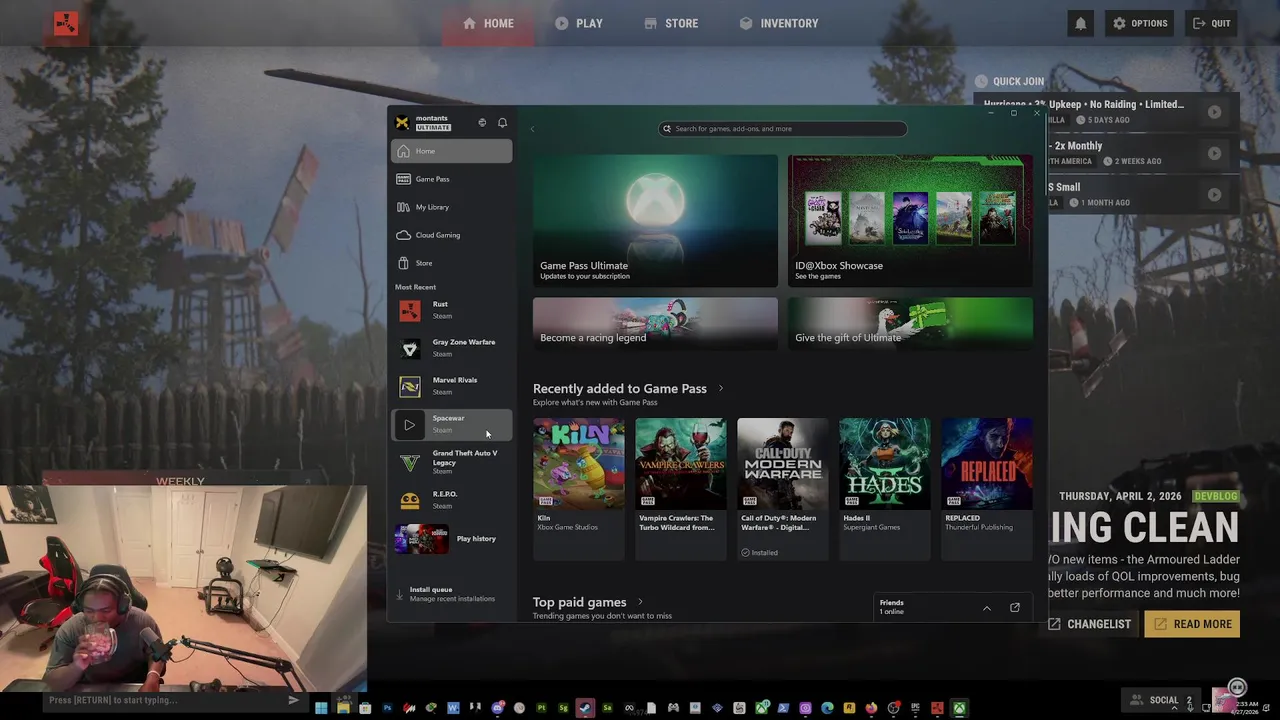Send Rust chat message arrow icon

(x=293, y=700)
